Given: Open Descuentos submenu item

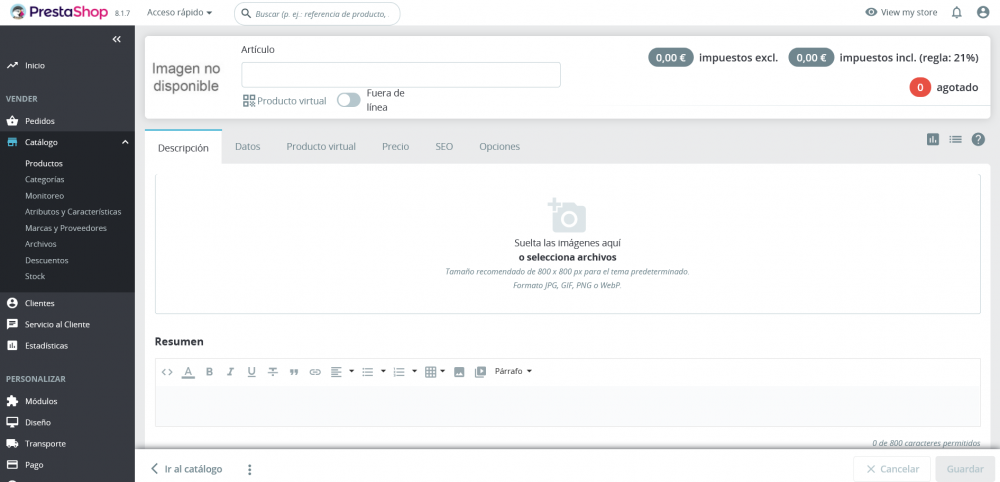Looking at the screenshot, I should point(47,260).
